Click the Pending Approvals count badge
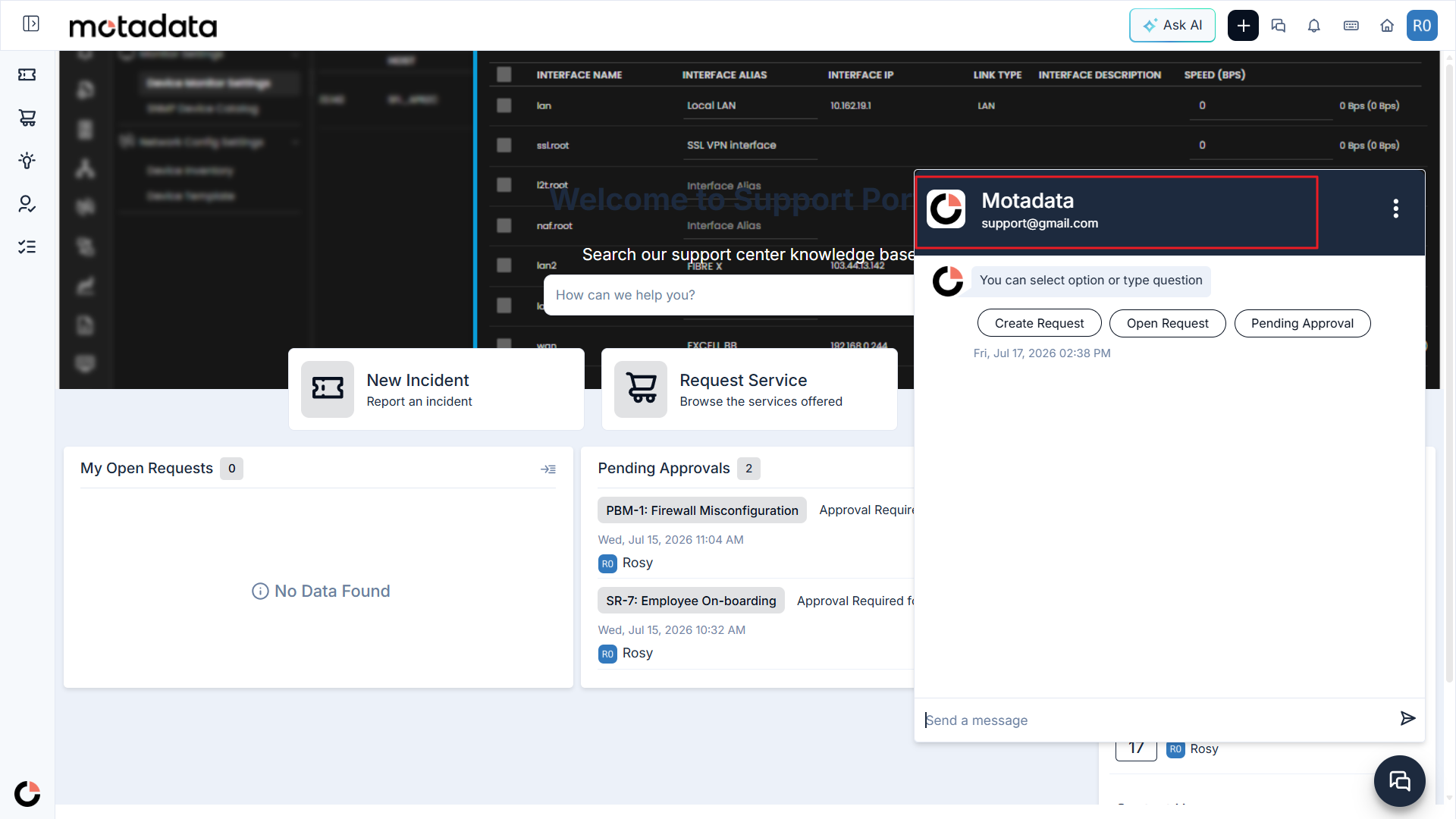1456x819 pixels. tap(748, 469)
